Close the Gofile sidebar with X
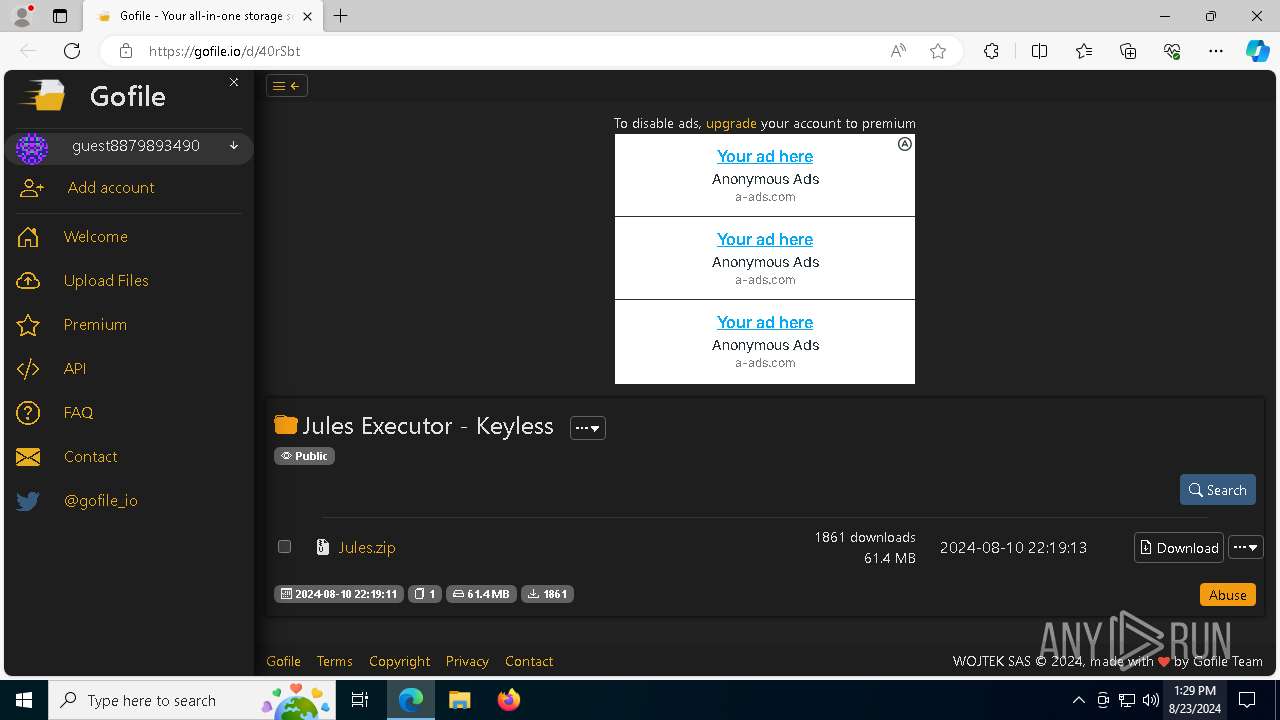 click(234, 82)
